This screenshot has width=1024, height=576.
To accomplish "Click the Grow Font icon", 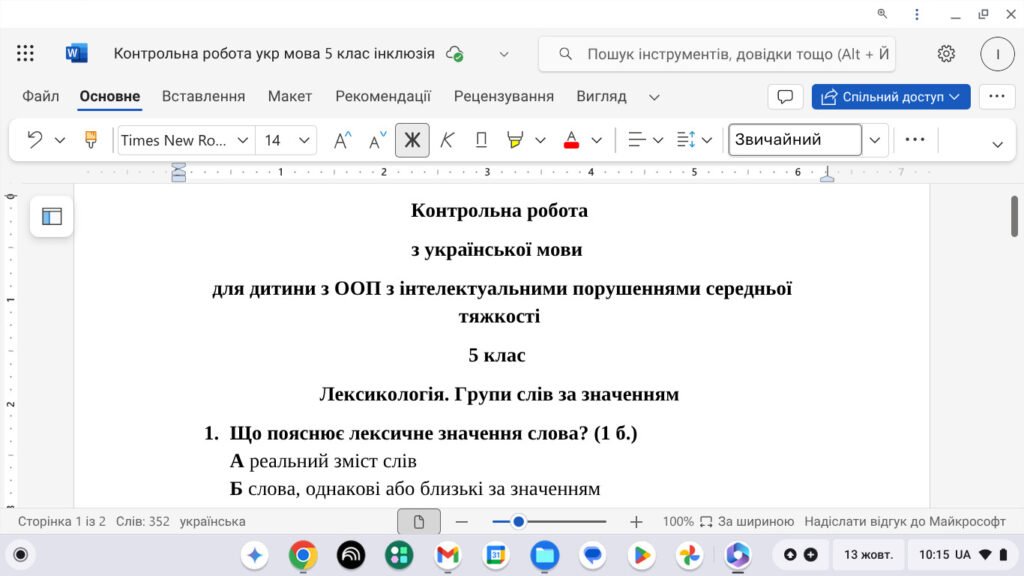I will click(342, 140).
